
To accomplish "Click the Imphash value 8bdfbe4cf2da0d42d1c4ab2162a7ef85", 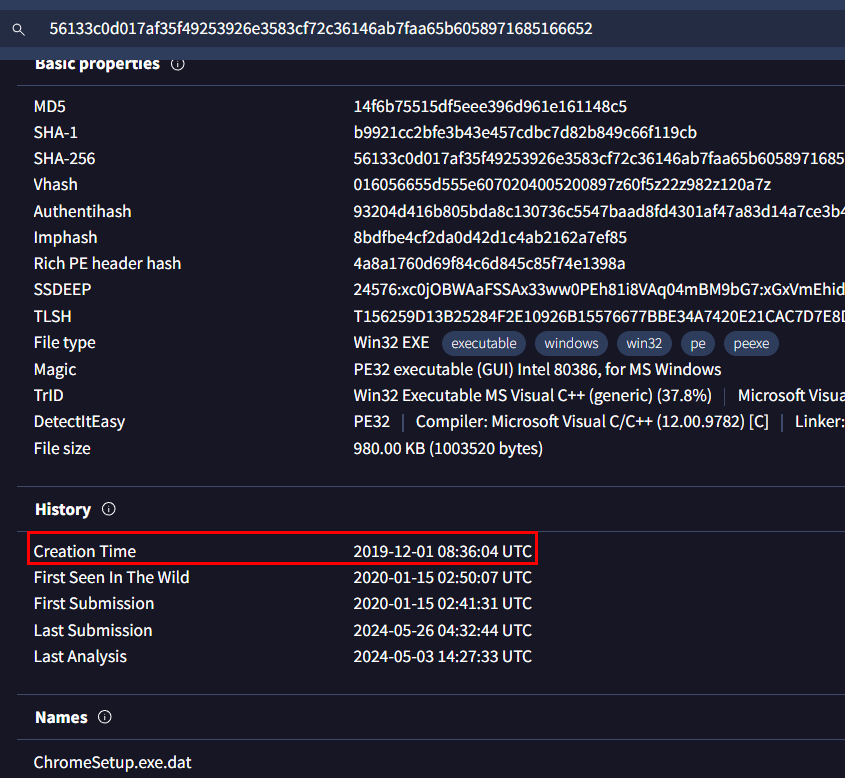I will [x=490, y=238].
